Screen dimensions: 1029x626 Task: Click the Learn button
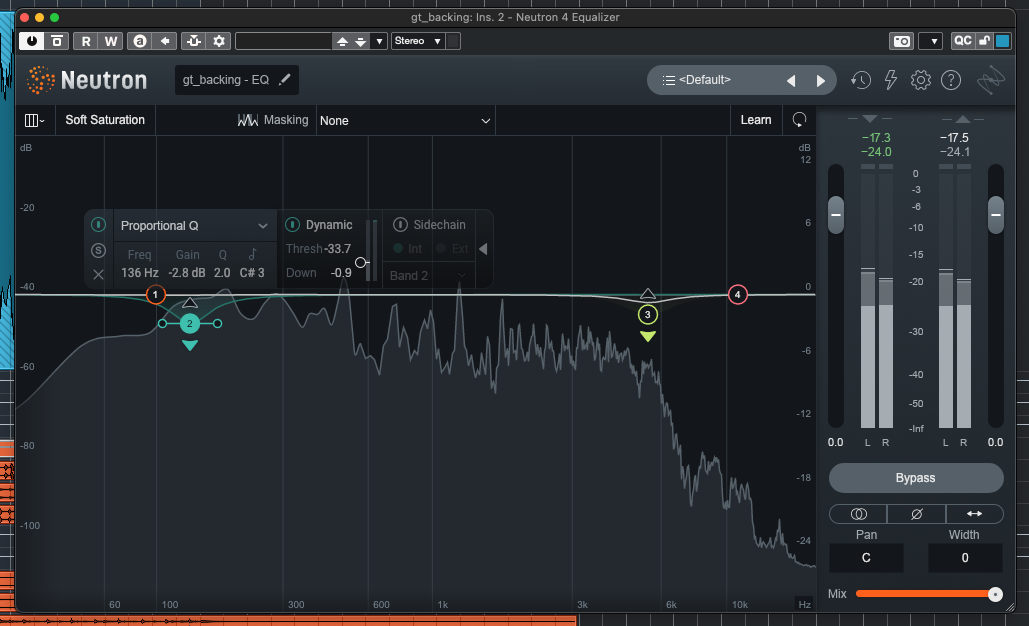(756, 120)
